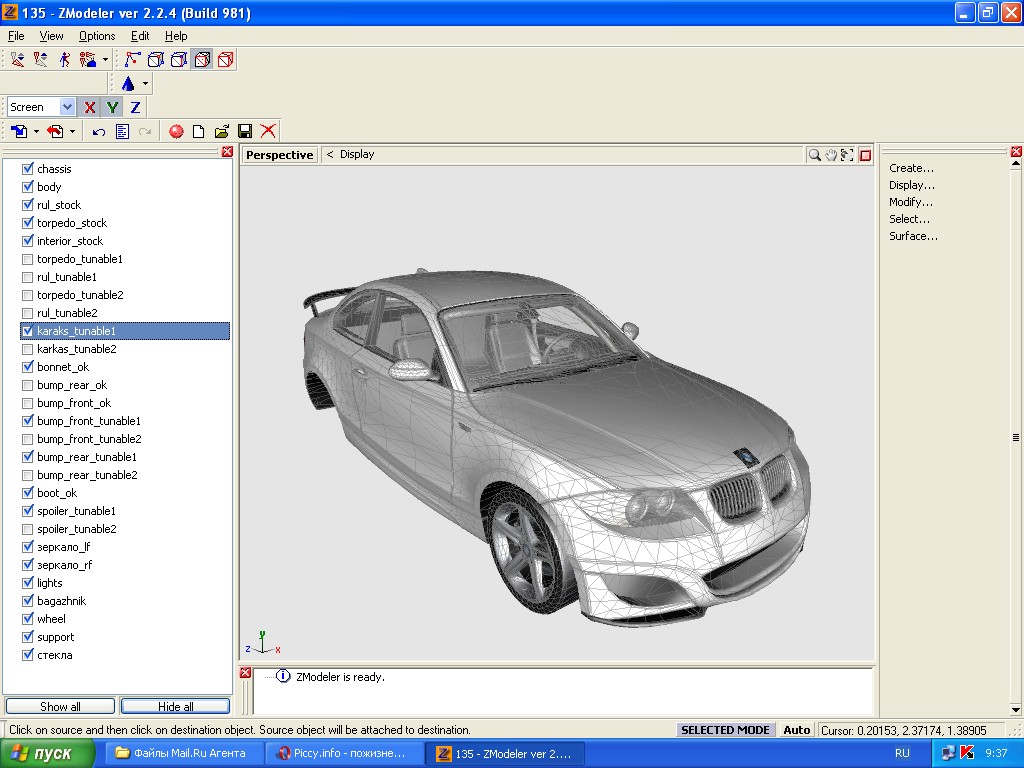Viewport: 1024px width, 768px height.
Task: Click the red X close scene icon
Action: click(268, 131)
